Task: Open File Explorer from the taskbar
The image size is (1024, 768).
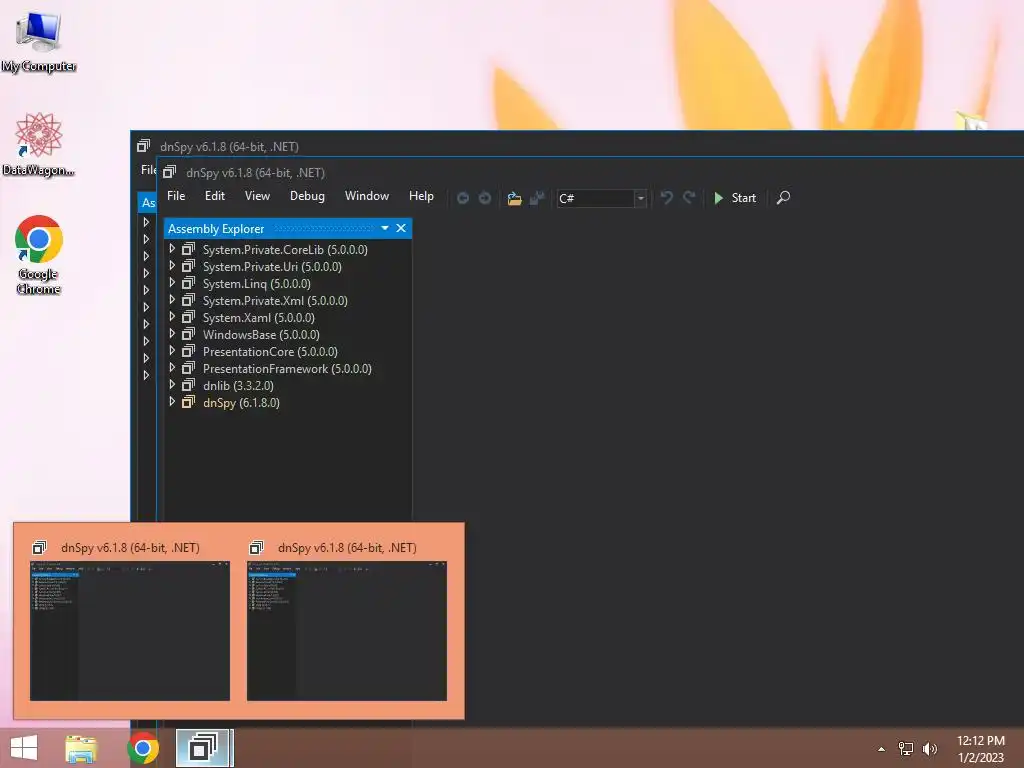Action: tap(81, 748)
